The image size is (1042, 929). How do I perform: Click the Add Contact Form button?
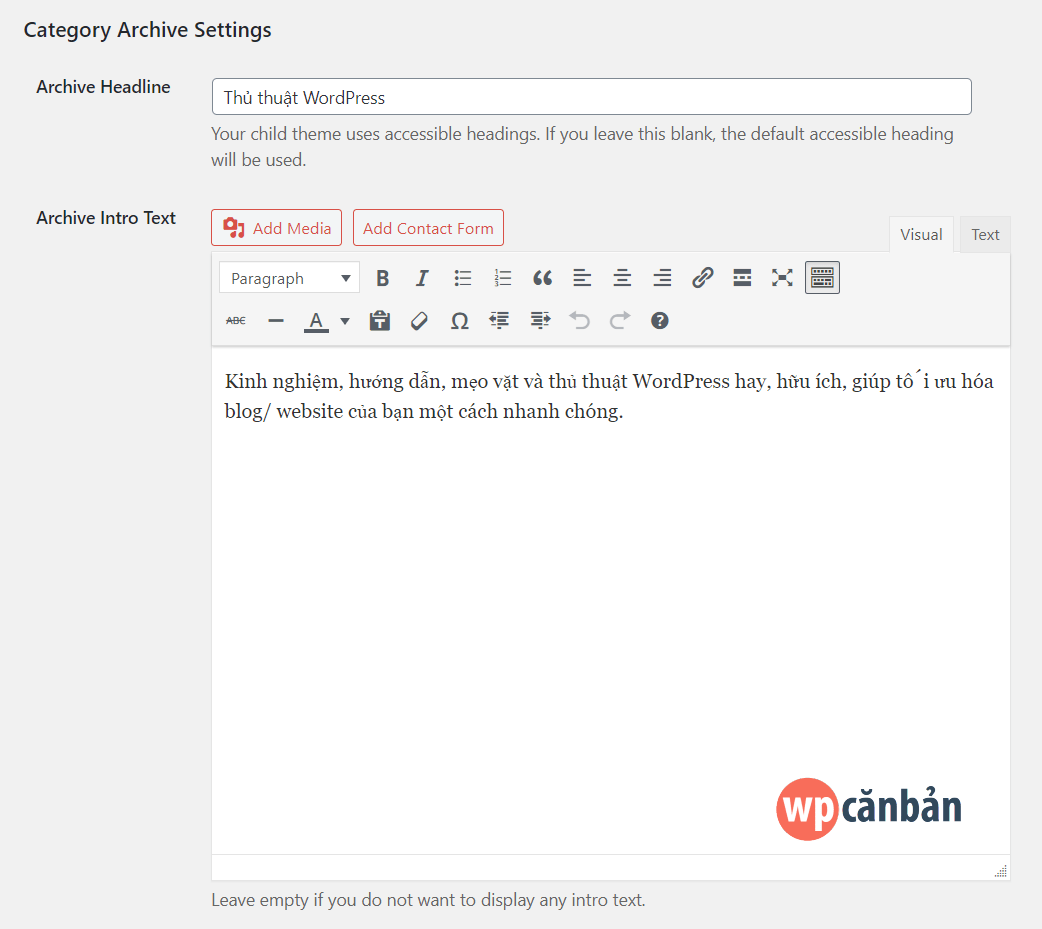click(x=428, y=228)
